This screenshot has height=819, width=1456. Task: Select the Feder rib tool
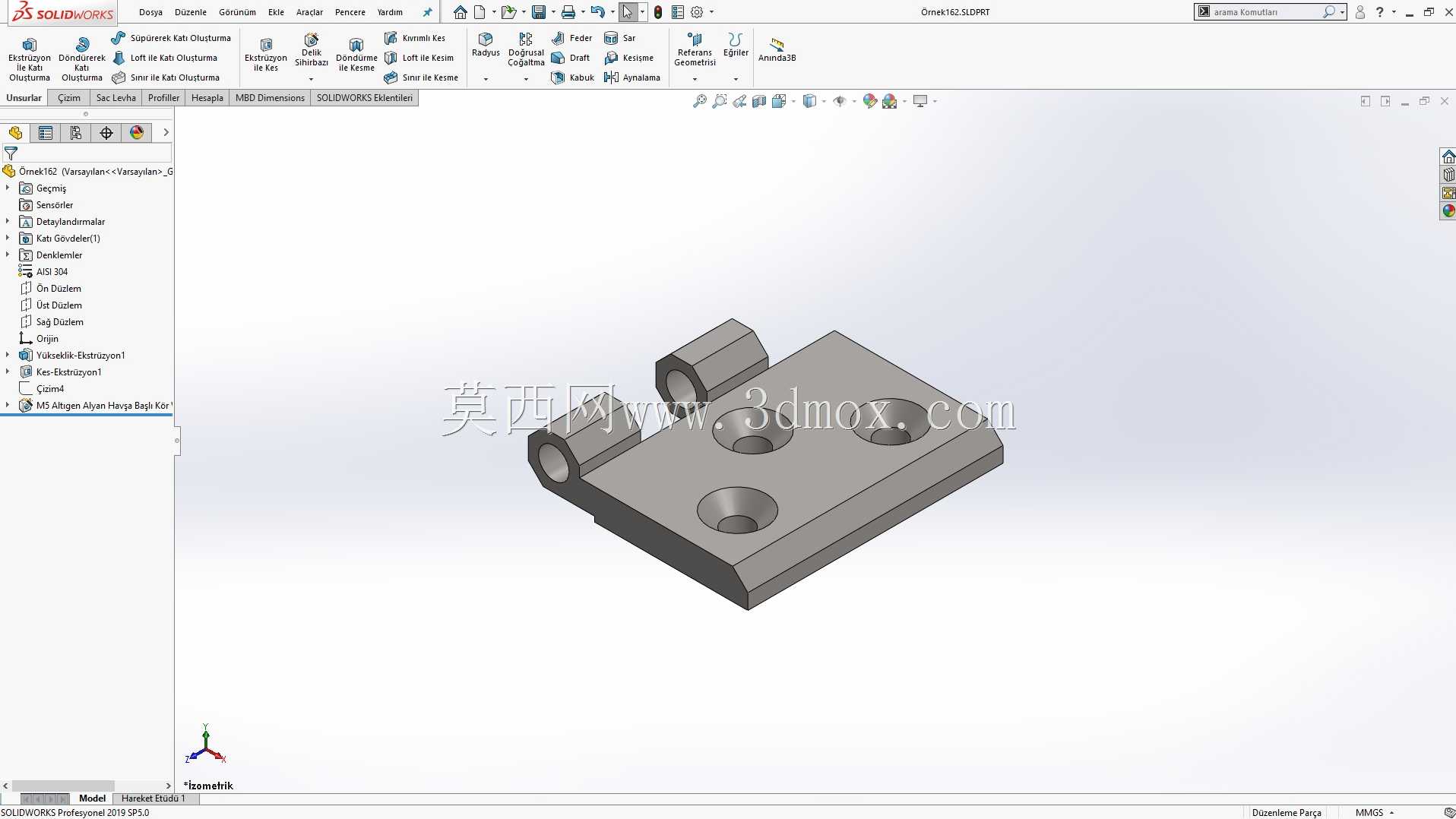pyautogui.click(x=571, y=38)
